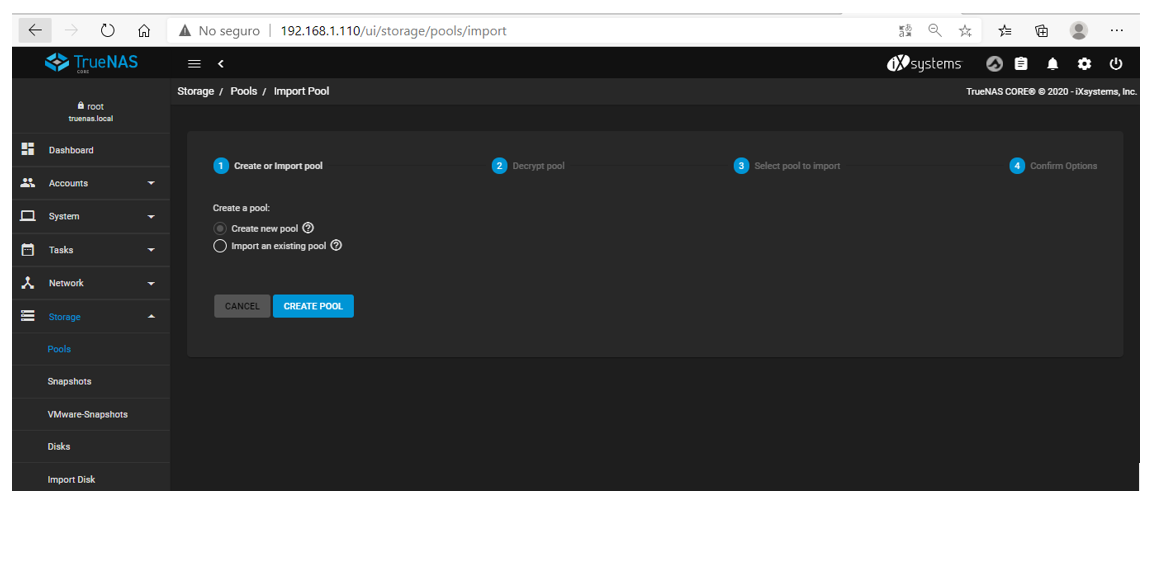Open the browser profile avatar
This screenshot has width=1156, height=567.
pyautogui.click(x=1079, y=31)
